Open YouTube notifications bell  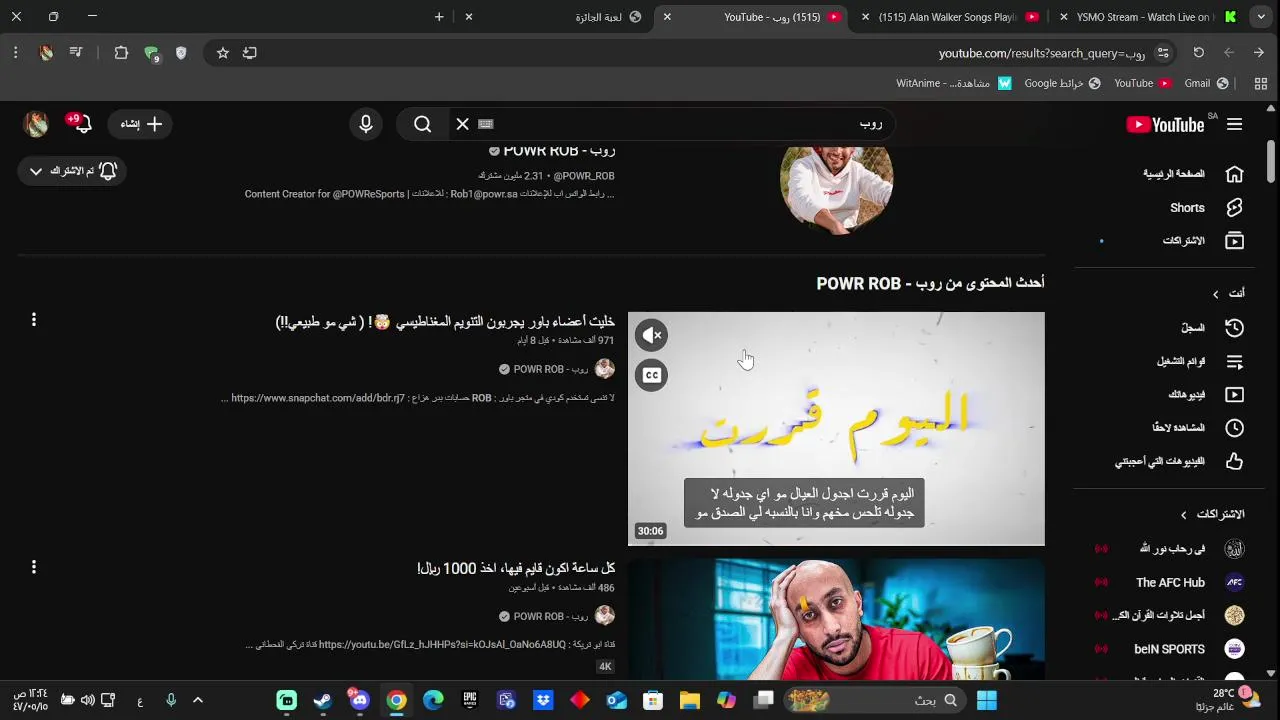(x=82, y=124)
